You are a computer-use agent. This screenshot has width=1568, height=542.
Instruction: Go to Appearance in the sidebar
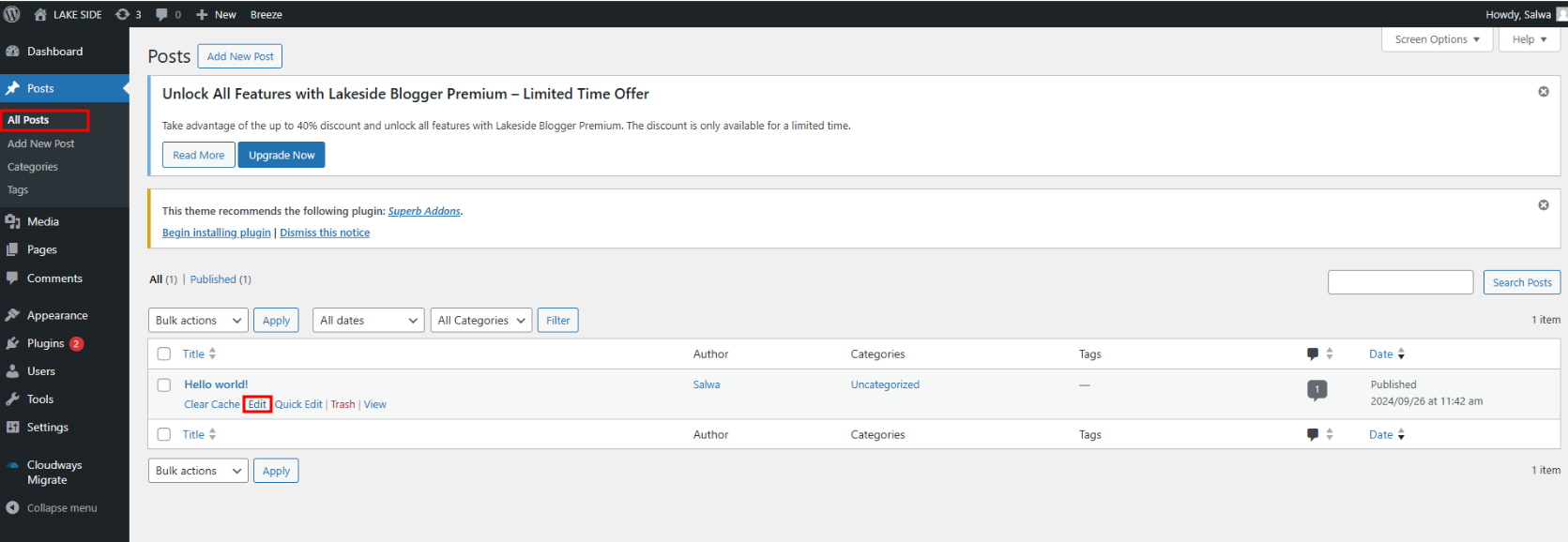pyautogui.click(x=56, y=316)
